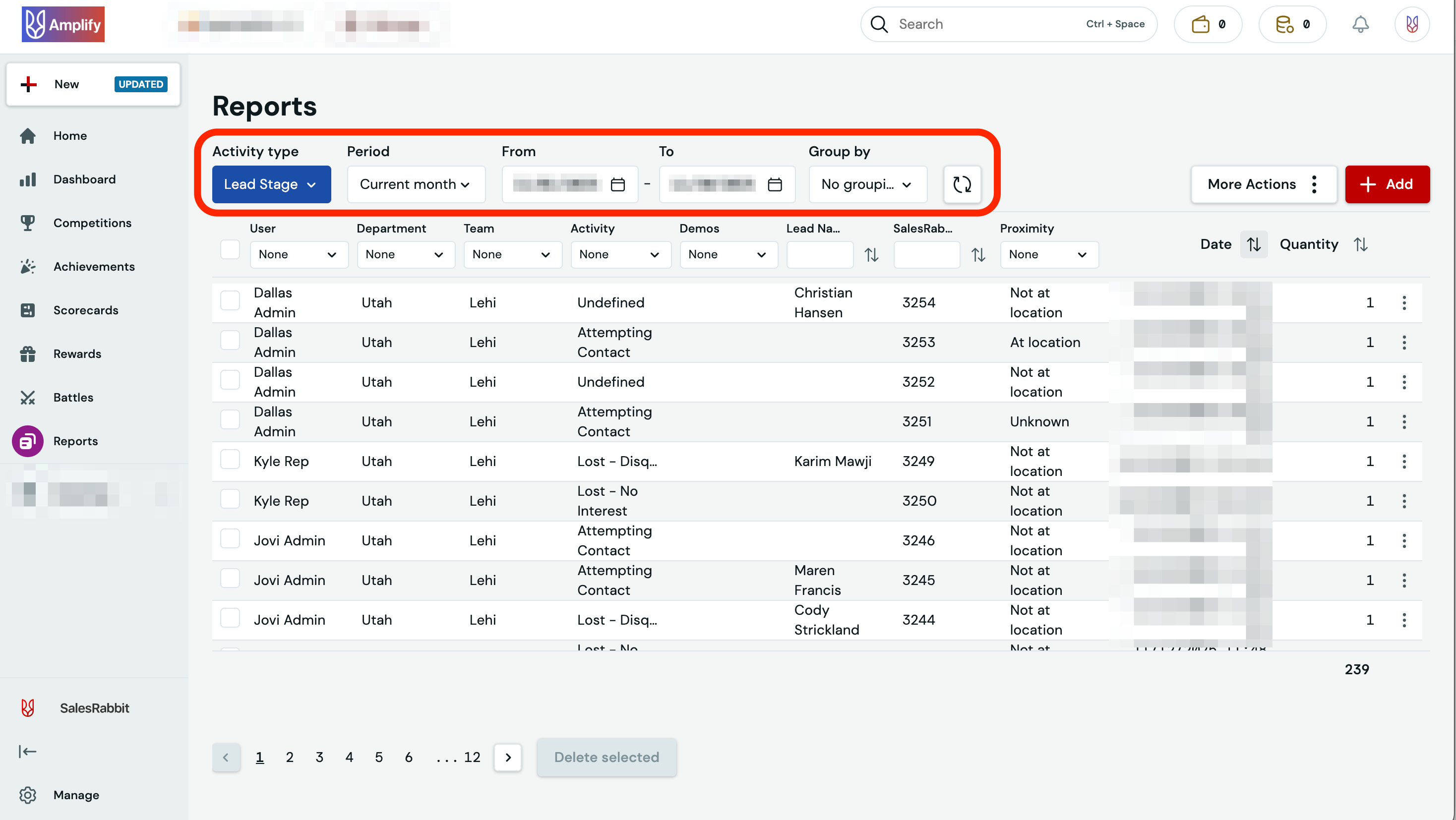Go to Competitions in sidebar

(x=92, y=223)
